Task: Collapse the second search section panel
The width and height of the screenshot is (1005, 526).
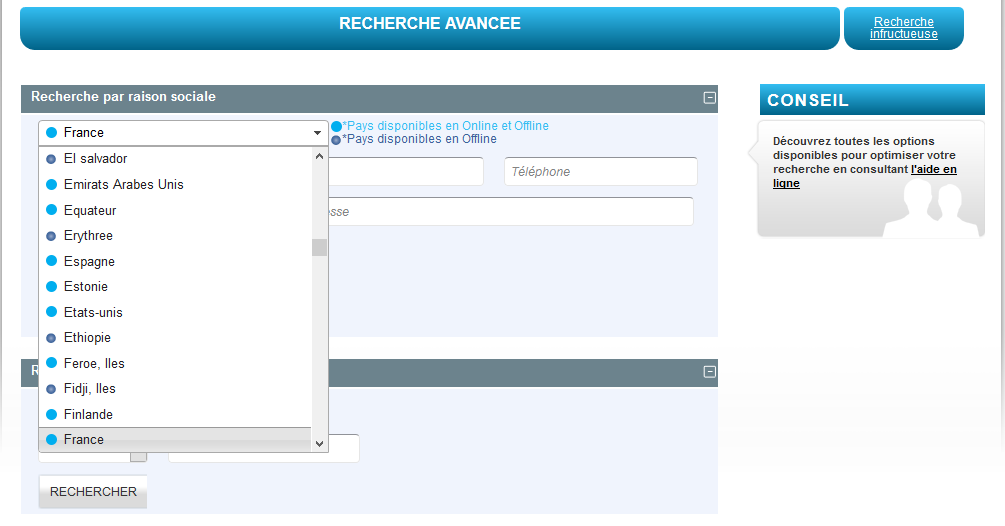Action: click(x=710, y=372)
